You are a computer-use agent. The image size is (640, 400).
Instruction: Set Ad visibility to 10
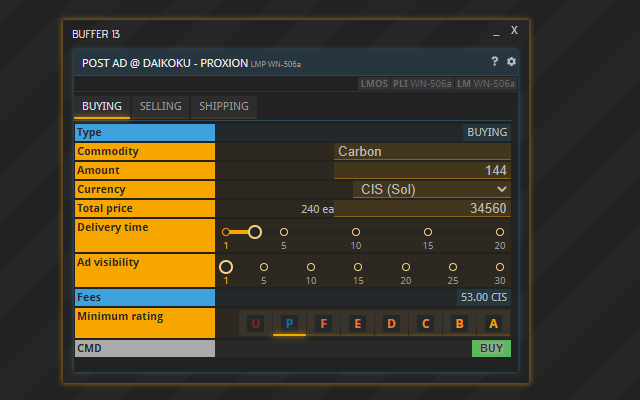click(x=311, y=267)
